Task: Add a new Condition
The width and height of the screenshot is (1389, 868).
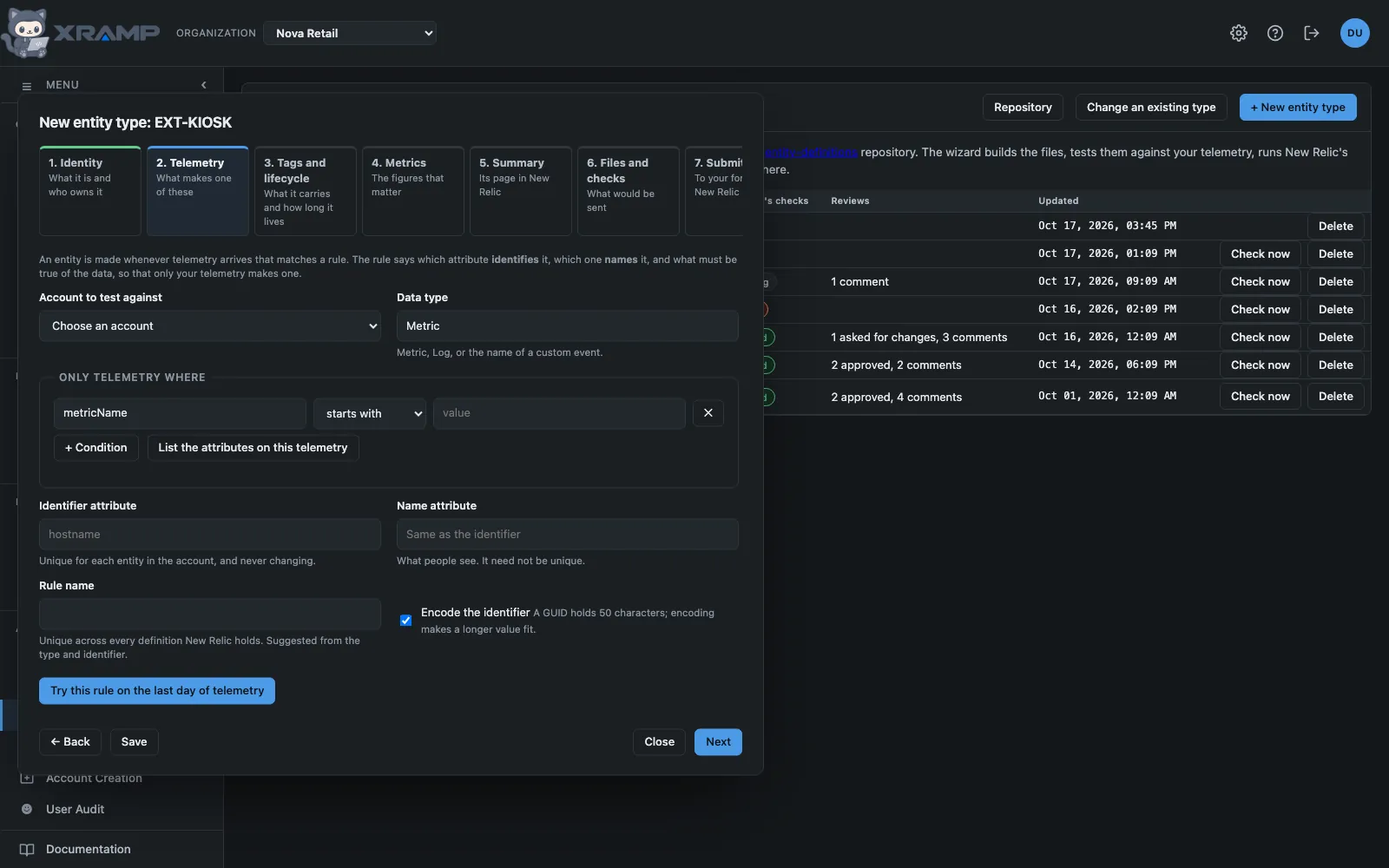Action: click(x=96, y=448)
